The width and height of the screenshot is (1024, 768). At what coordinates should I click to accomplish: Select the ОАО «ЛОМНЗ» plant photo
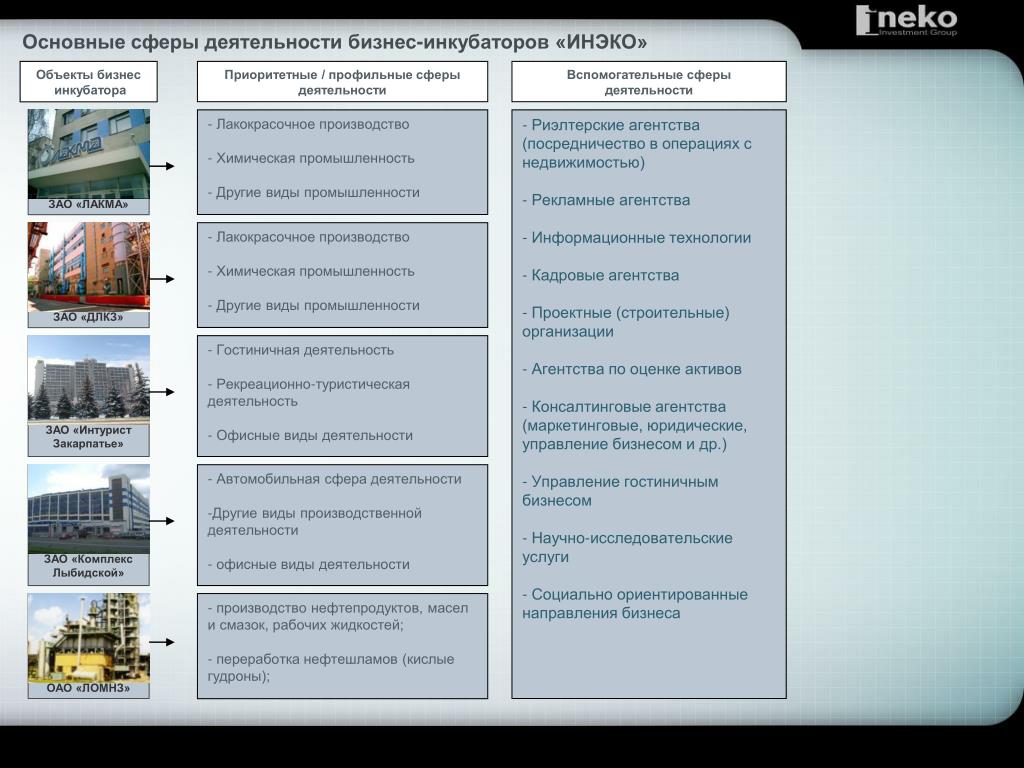point(89,638)
